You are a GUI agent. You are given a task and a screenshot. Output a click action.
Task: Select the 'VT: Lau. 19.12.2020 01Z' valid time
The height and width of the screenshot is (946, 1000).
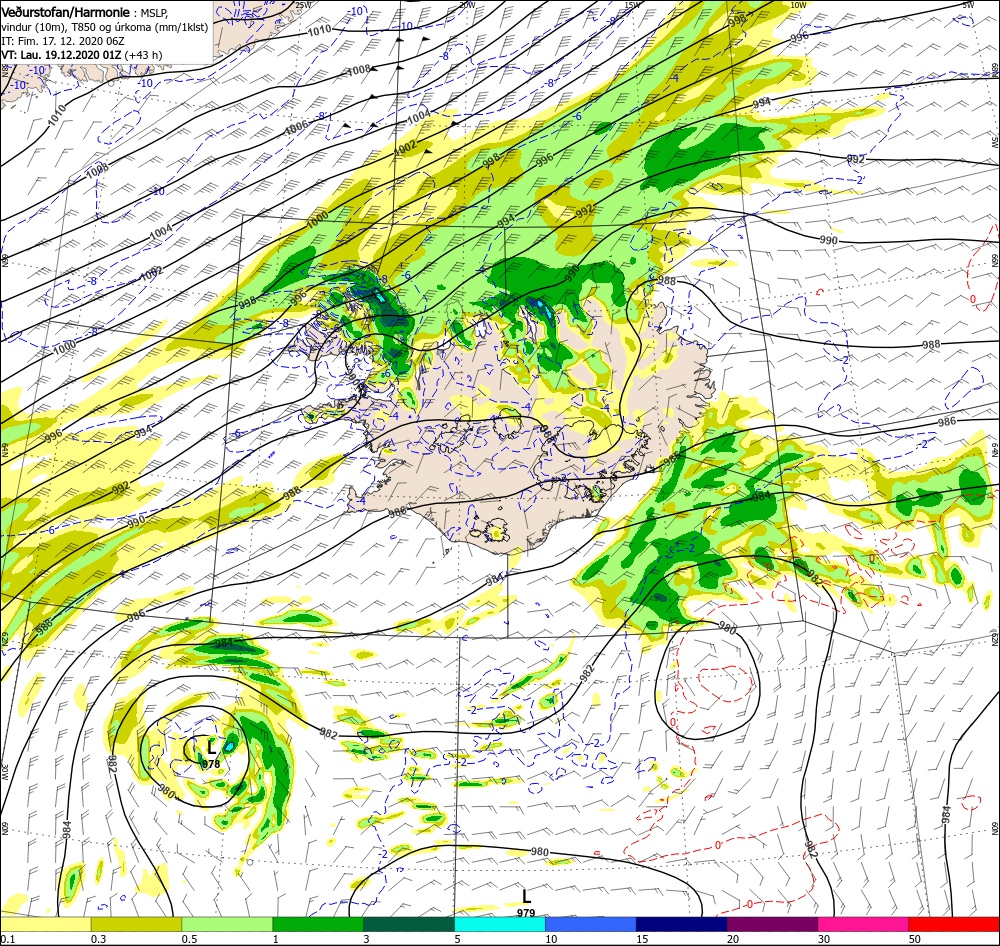(x=61, y=55)
